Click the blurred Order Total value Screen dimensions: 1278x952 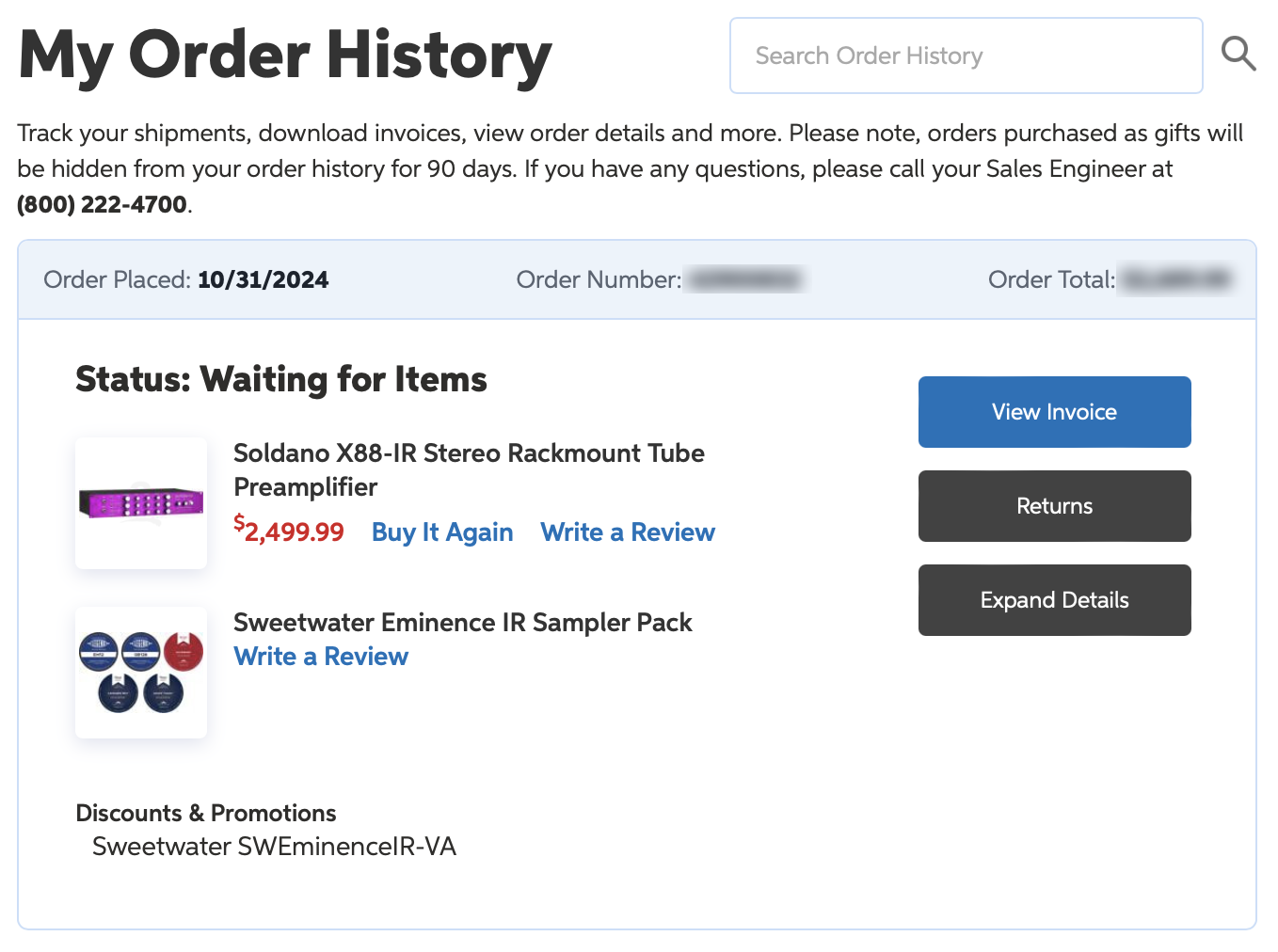1176,279
